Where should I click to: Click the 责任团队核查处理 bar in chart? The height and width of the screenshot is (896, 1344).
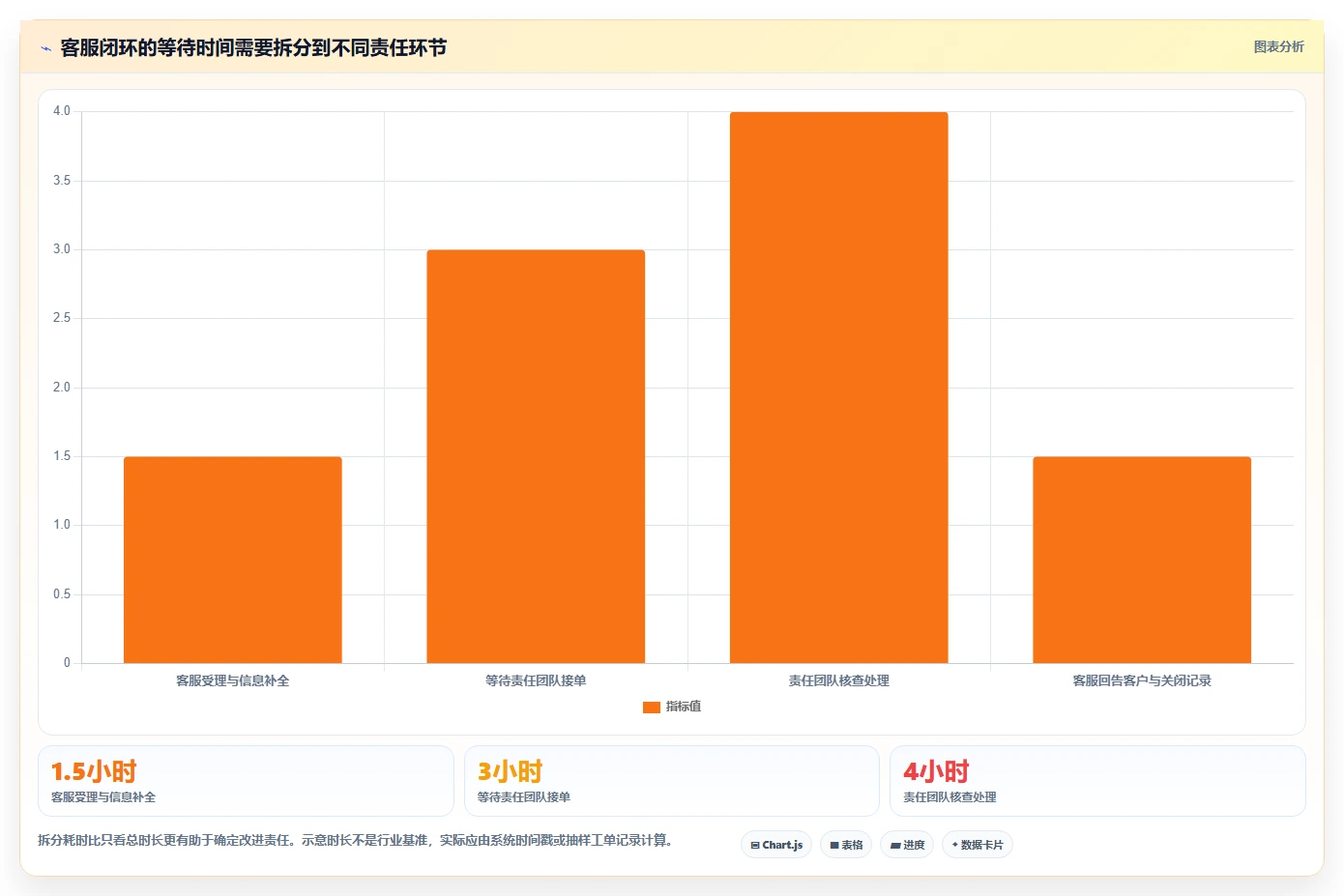838,388
